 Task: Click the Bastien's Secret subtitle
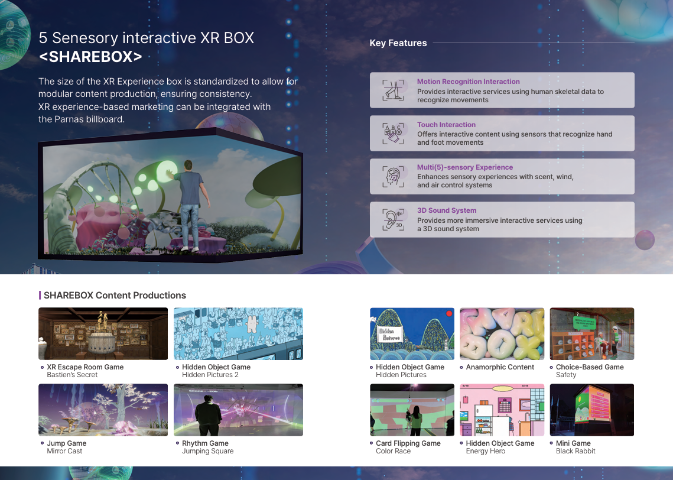point(72,375)
